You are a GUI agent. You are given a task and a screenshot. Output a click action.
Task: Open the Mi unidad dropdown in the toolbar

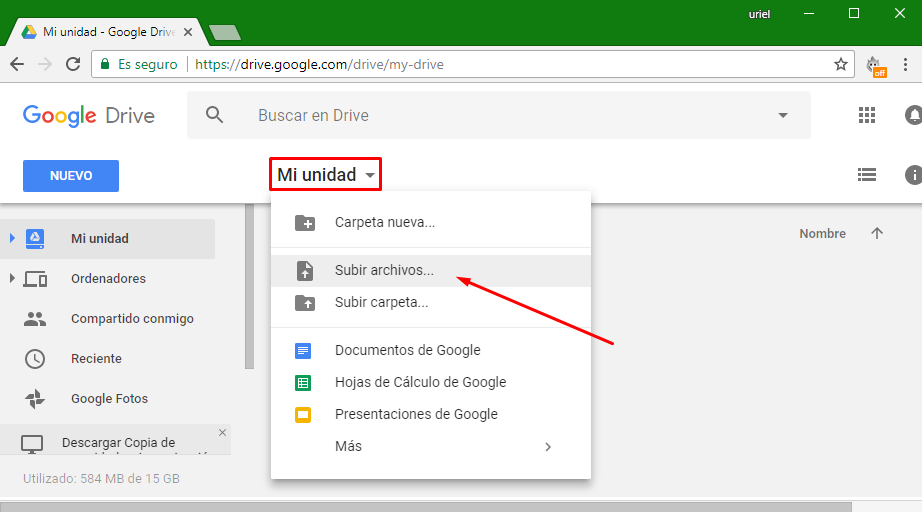326,174
